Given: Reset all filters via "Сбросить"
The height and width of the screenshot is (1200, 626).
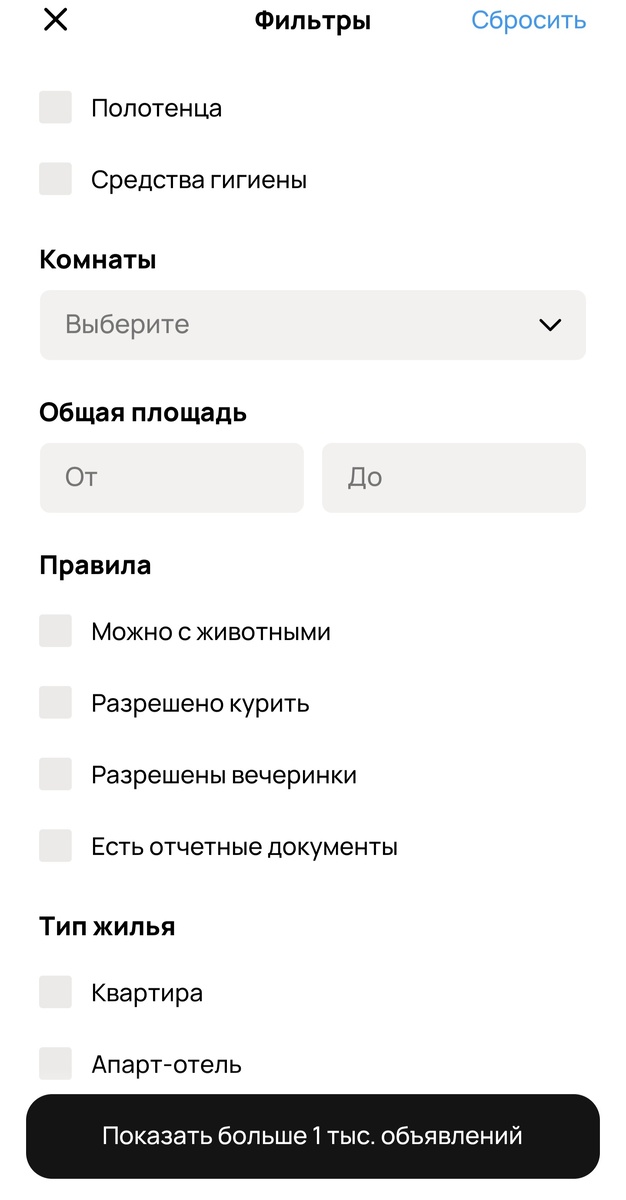Looking at the screenshot, I should pyautogui.click(x=529, y=19).
